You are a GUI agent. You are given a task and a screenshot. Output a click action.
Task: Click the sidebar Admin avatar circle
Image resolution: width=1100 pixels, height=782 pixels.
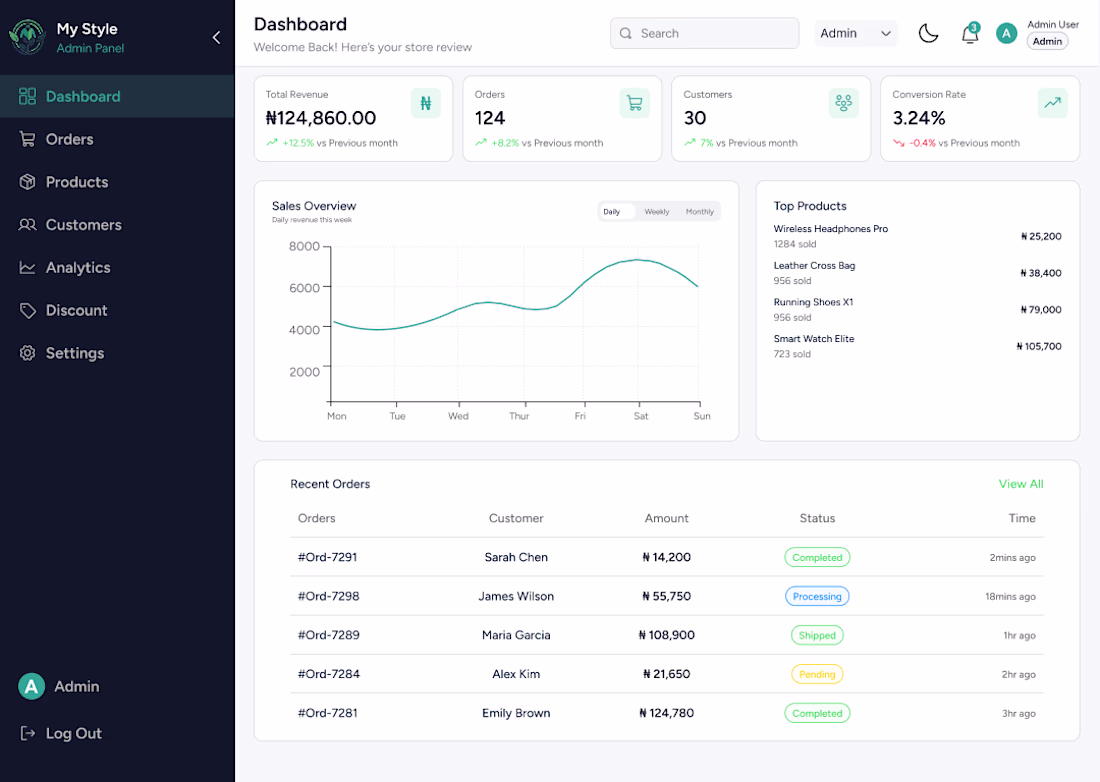click(x=32, y=687)
